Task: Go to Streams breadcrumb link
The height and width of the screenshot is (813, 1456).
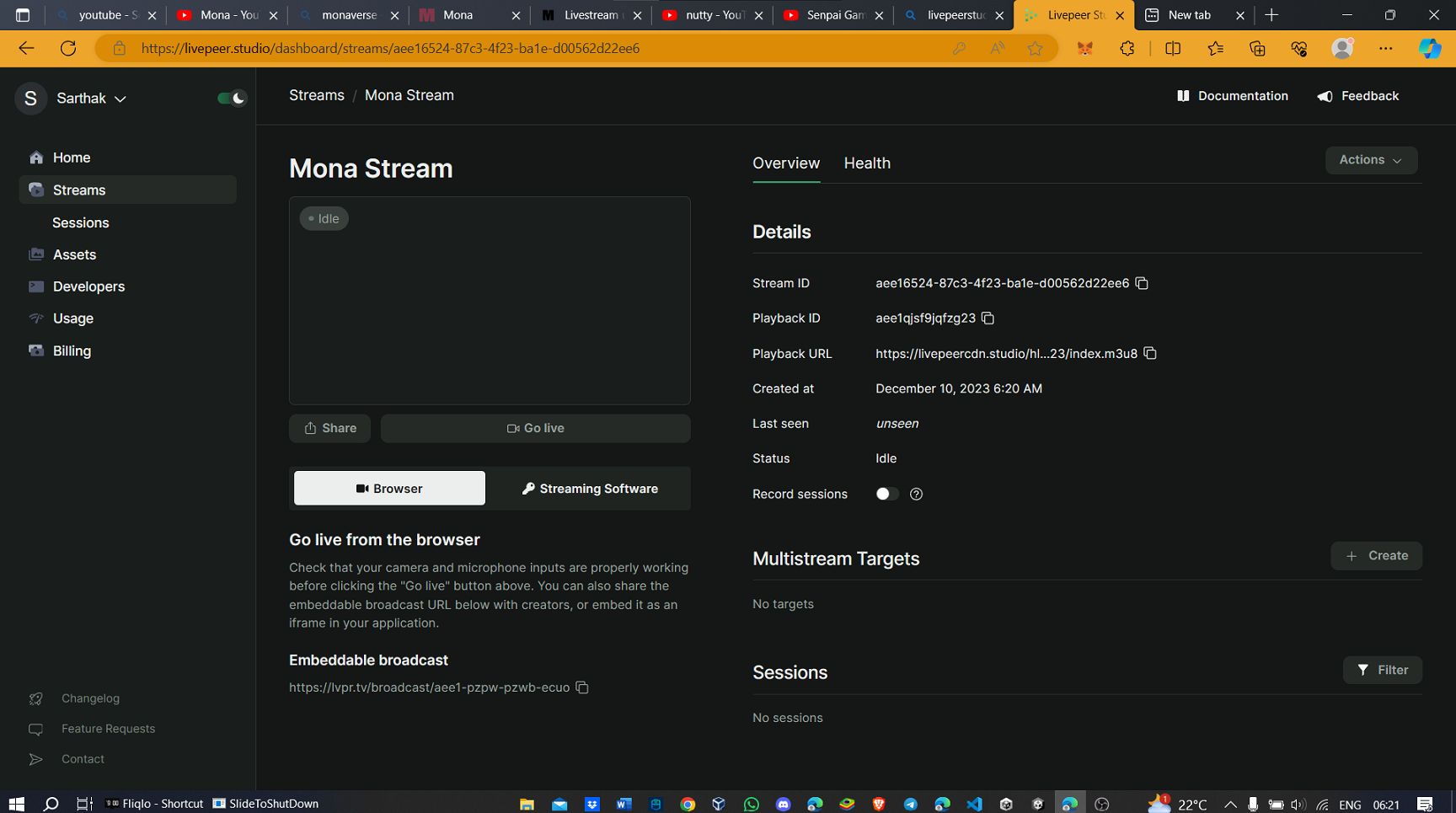Action: coord(317,95)
